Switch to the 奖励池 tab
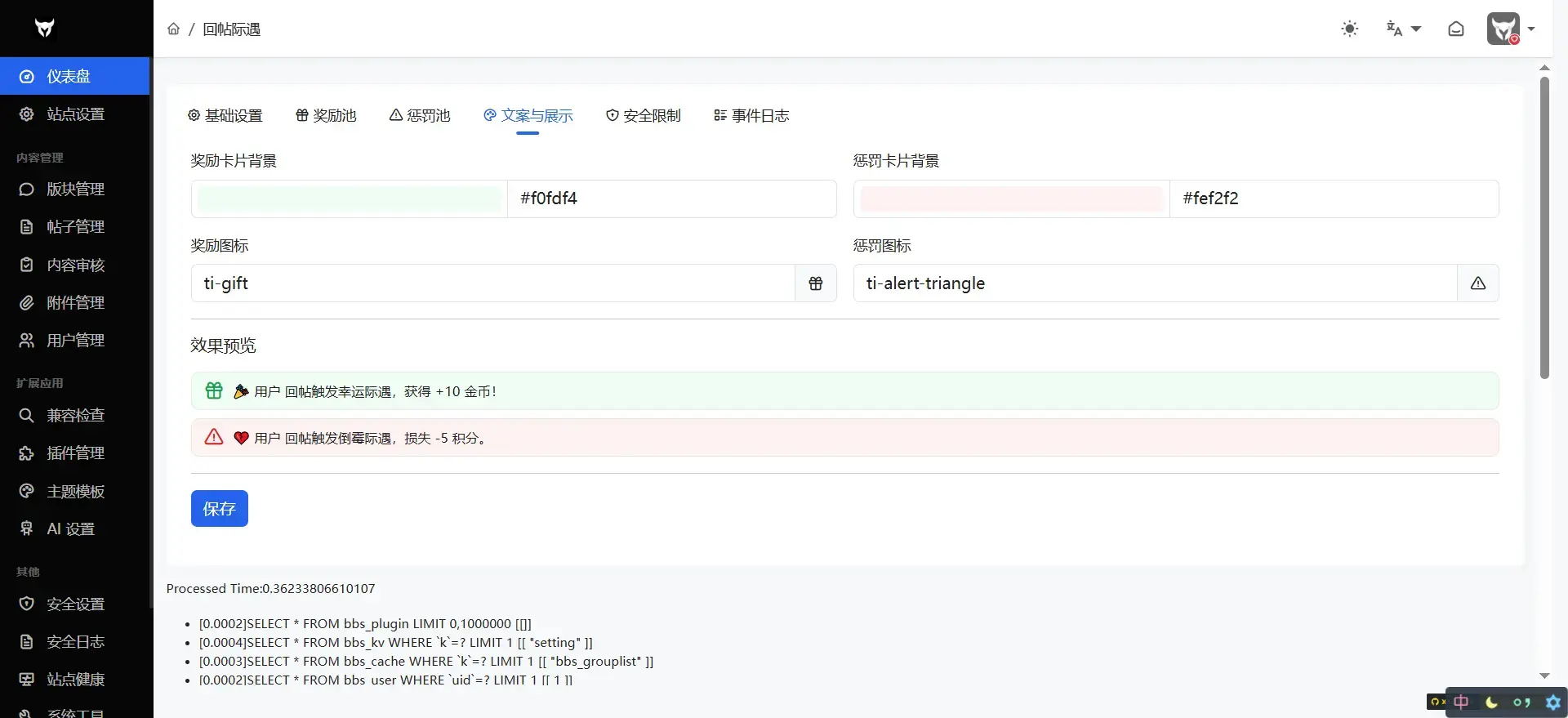This screenshot has width=1568, height=718. [326, 116]
